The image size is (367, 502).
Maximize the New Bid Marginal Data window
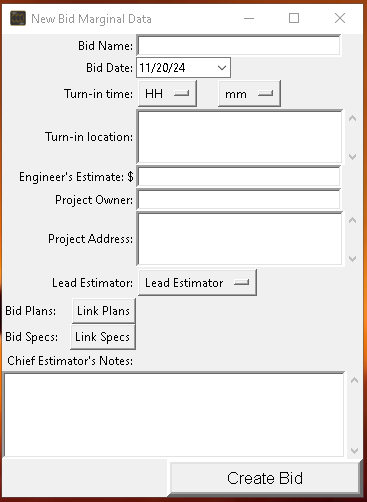(x=294, y=18)
